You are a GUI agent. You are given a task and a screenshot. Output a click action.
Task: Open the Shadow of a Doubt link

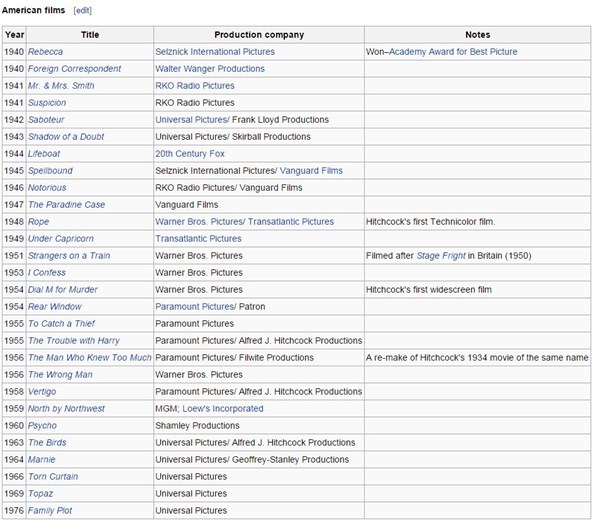click(x=66, y=137)
